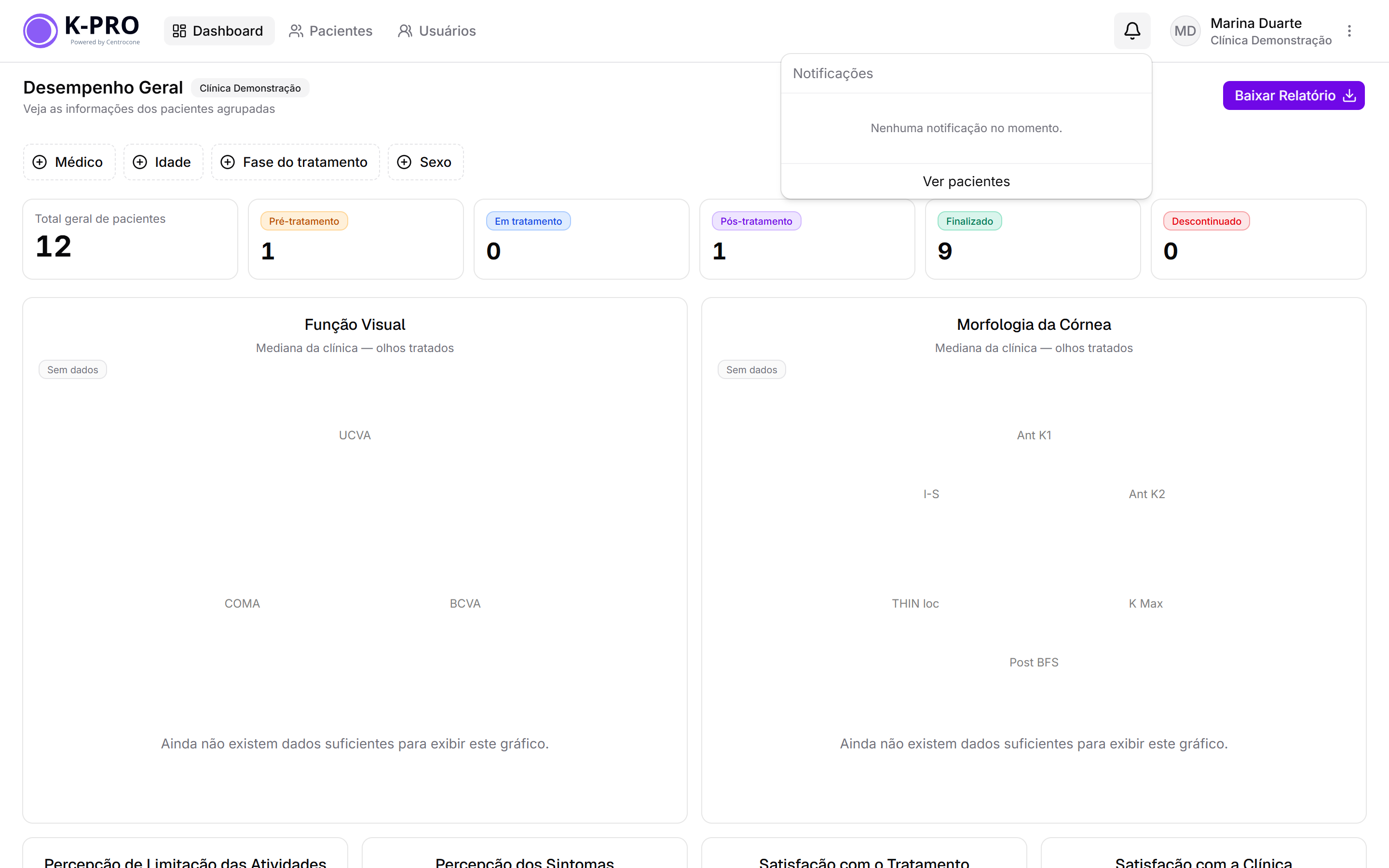
Task: Click the UCVA axis label
Action: [354, 435]
